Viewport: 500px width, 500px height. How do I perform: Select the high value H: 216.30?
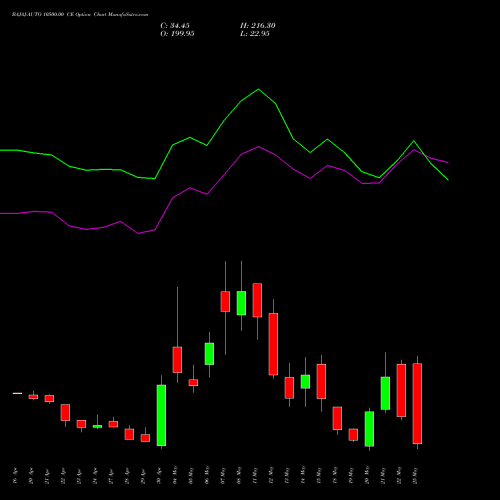[x=258, y=26]
